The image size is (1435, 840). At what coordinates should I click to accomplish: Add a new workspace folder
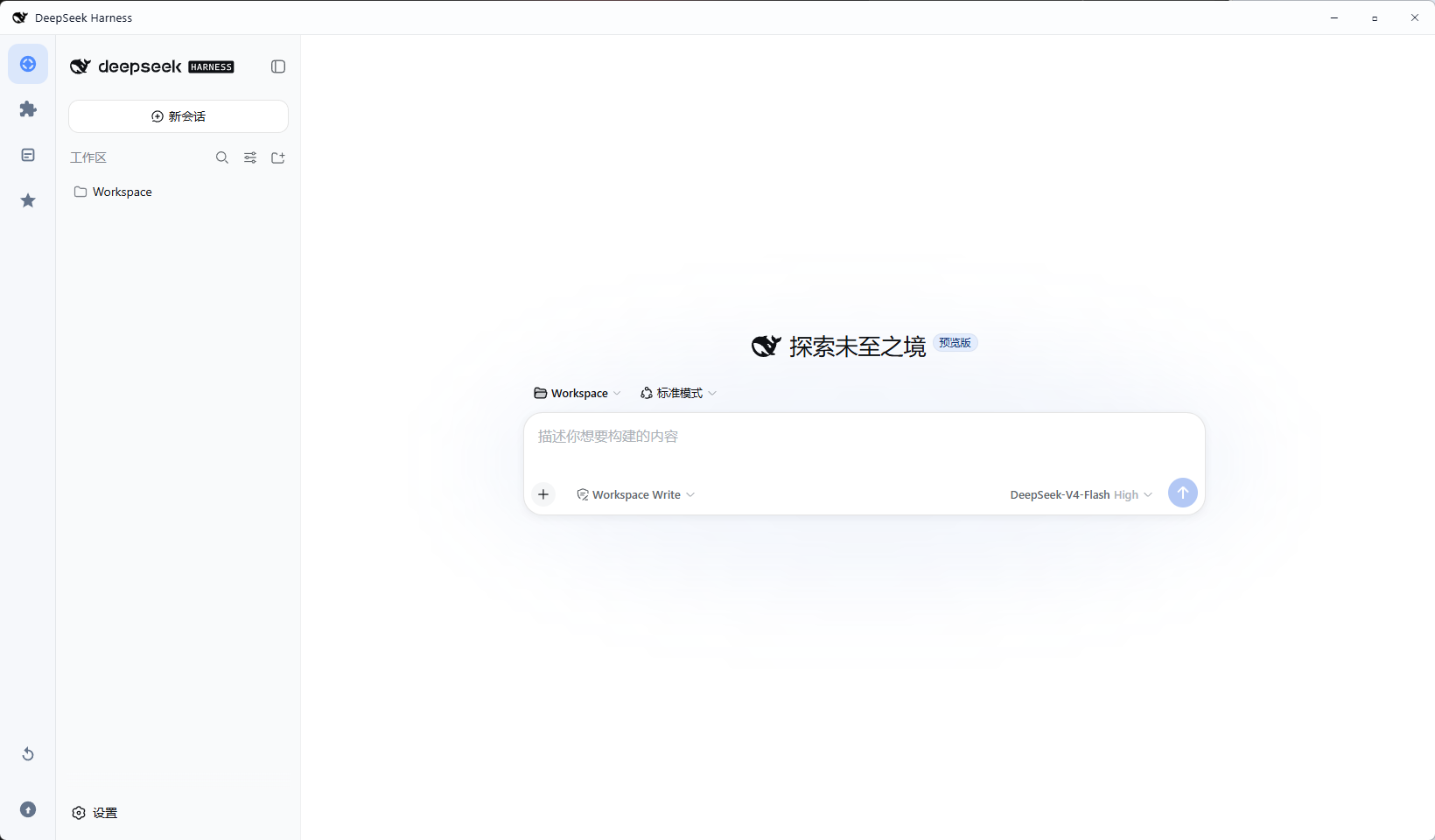(278, 157)
